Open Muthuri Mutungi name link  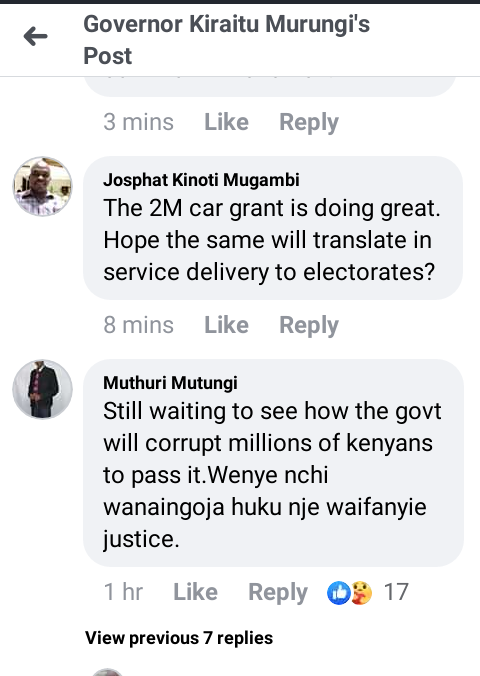point(170,383)
